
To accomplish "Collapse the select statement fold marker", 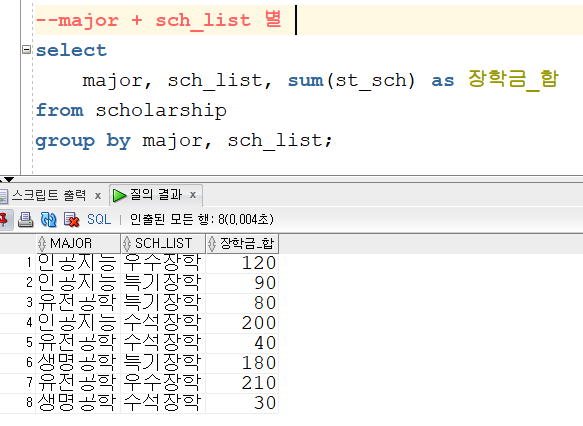I will pos(26,49).
